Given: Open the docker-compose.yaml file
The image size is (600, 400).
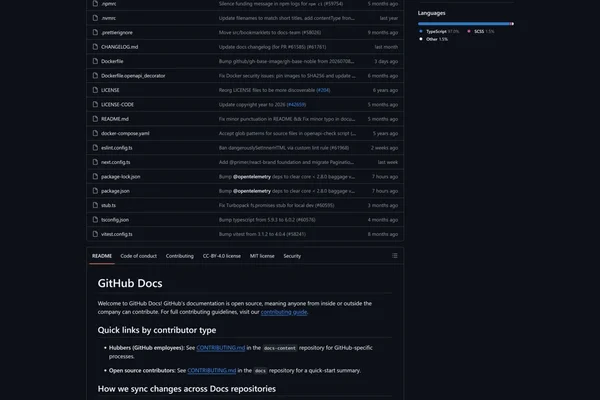Looking at the screenshot, I should coord(125,133).
